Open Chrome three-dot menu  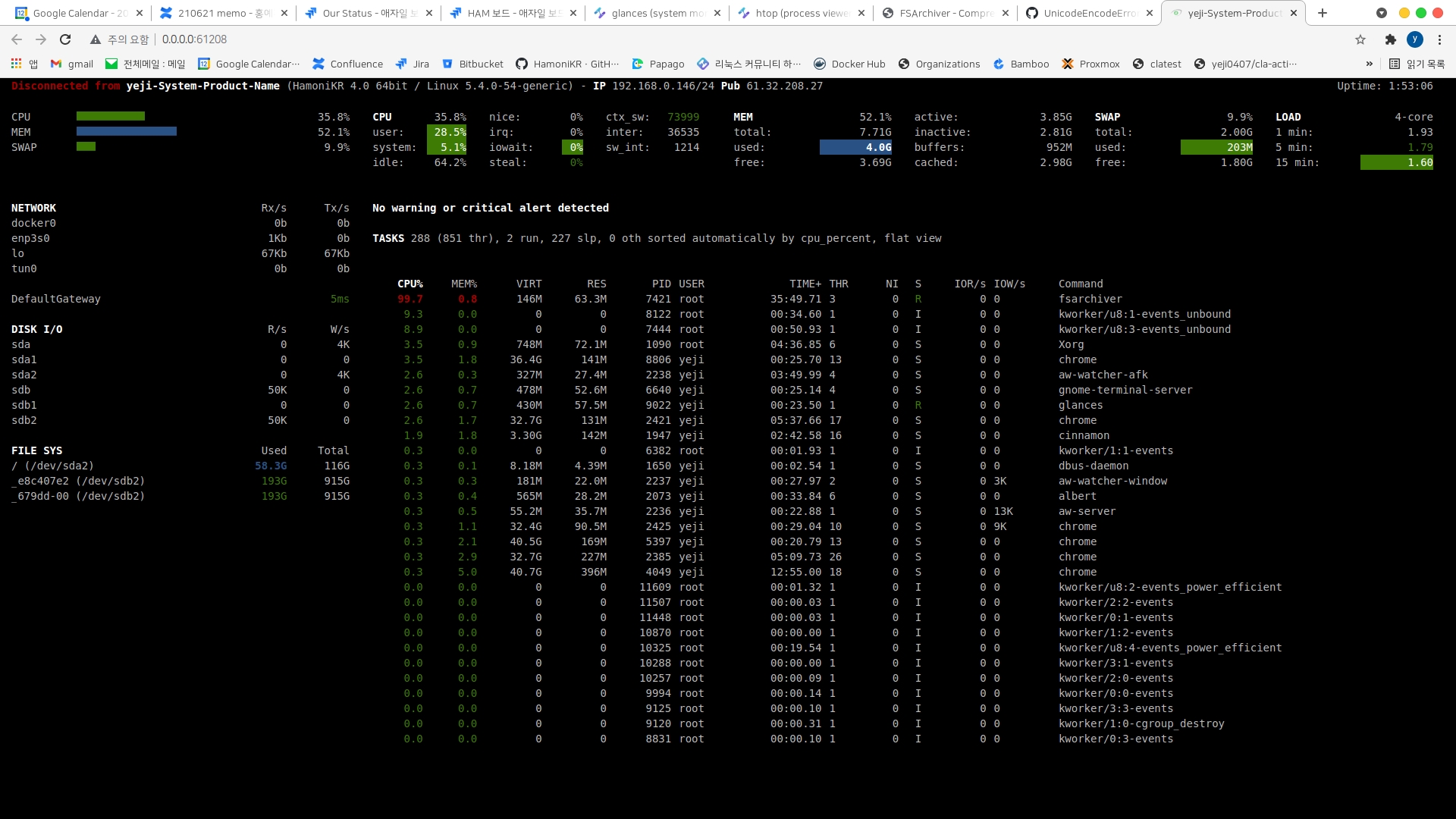(x=1439, y=39)
